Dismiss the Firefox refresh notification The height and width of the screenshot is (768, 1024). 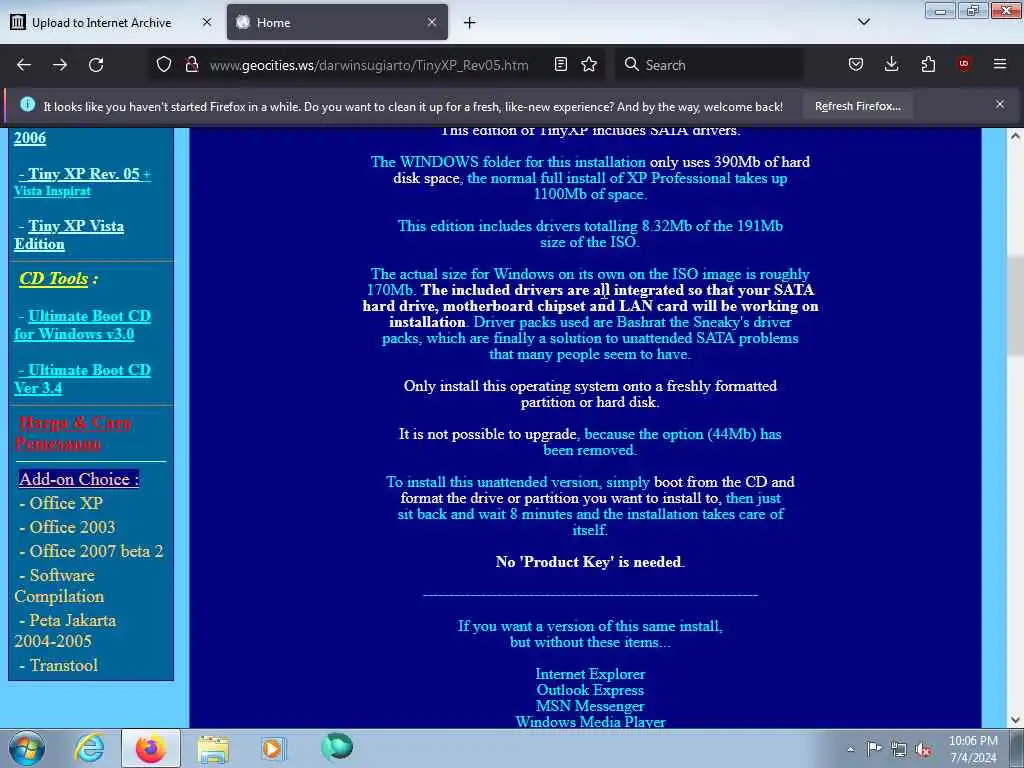click(1000, 104)
